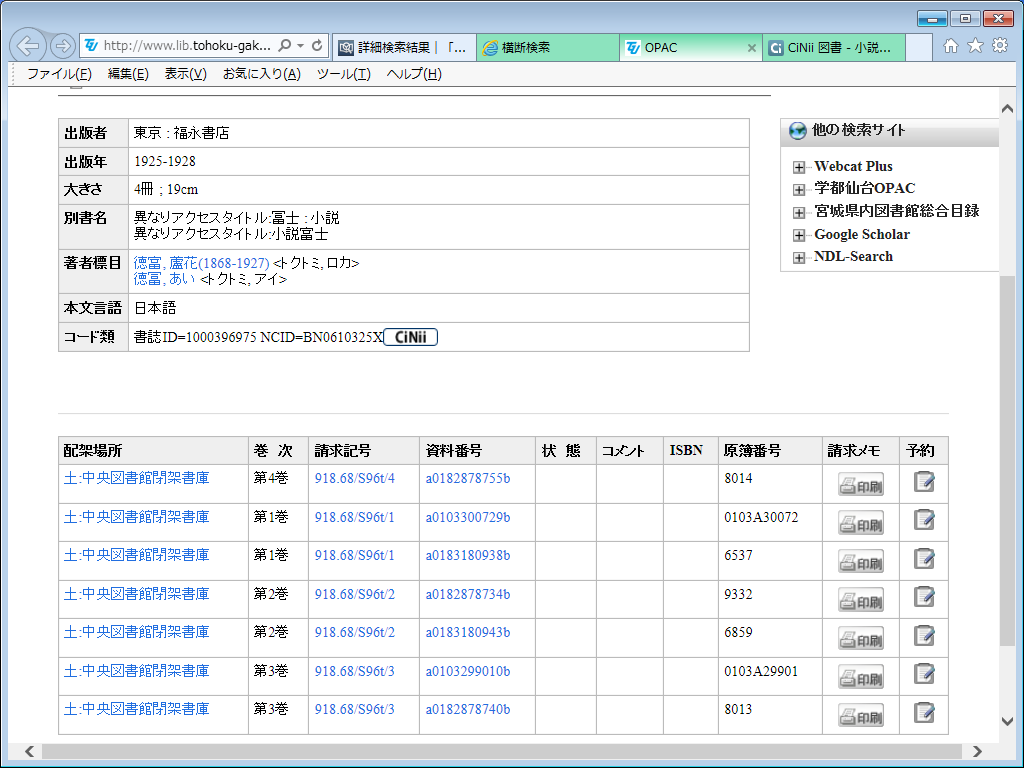The image size is (1024, 768).
Task: Click the Webcat Plus label
Action: (x=853, y=166)
